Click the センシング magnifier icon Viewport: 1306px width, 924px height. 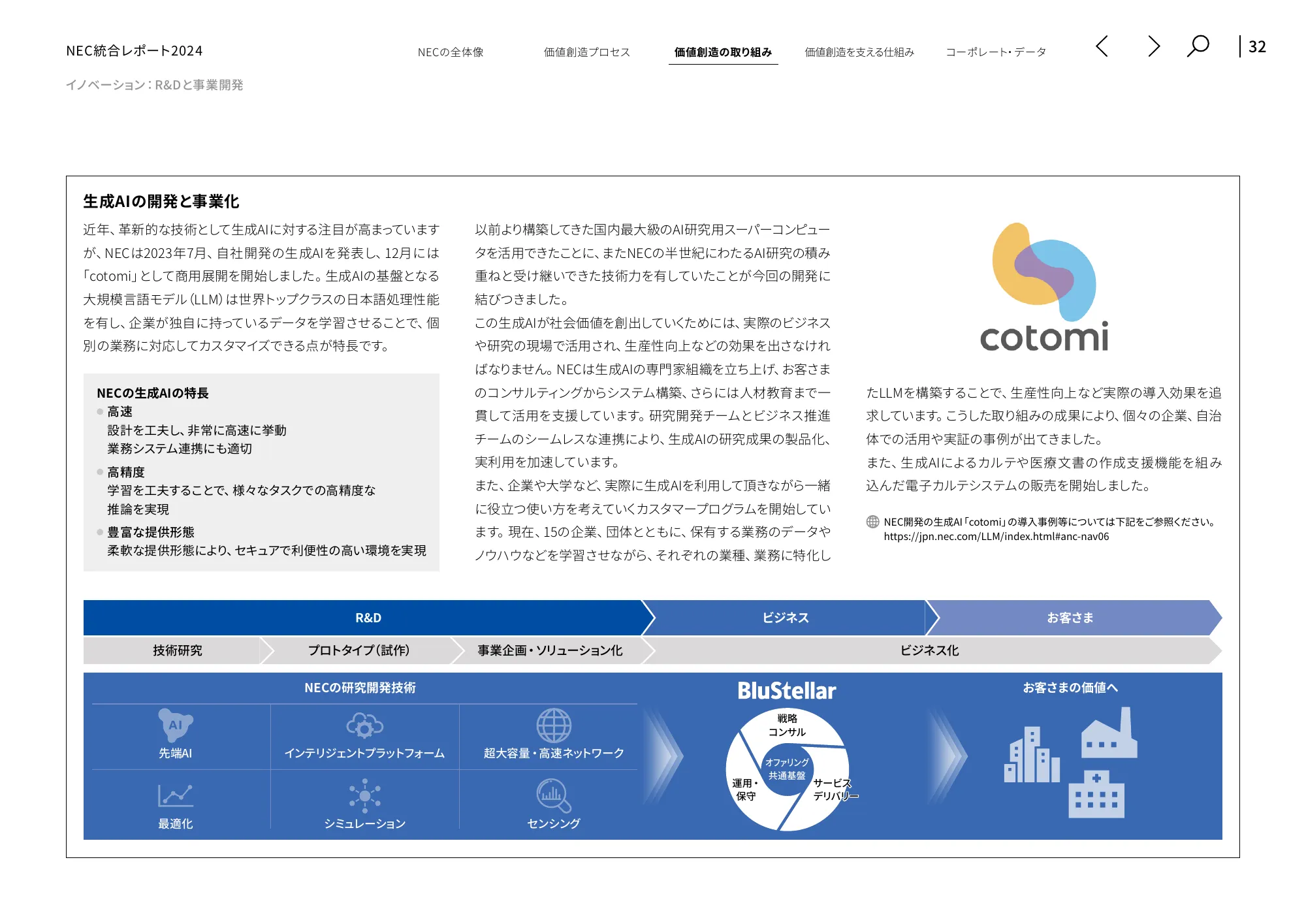pyautogui.click(x=554, y=795)
